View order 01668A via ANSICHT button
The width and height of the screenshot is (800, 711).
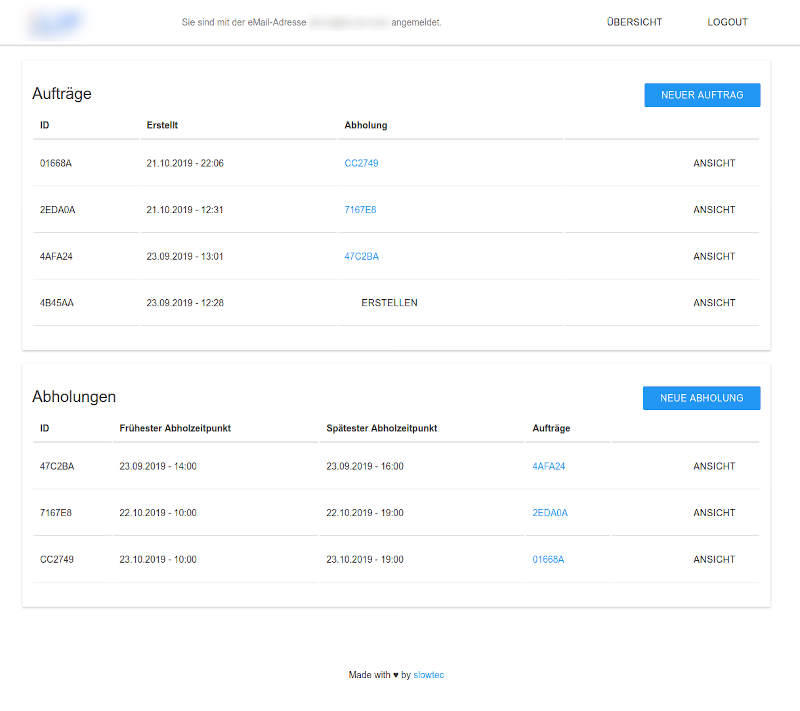(x=714, y=163)
